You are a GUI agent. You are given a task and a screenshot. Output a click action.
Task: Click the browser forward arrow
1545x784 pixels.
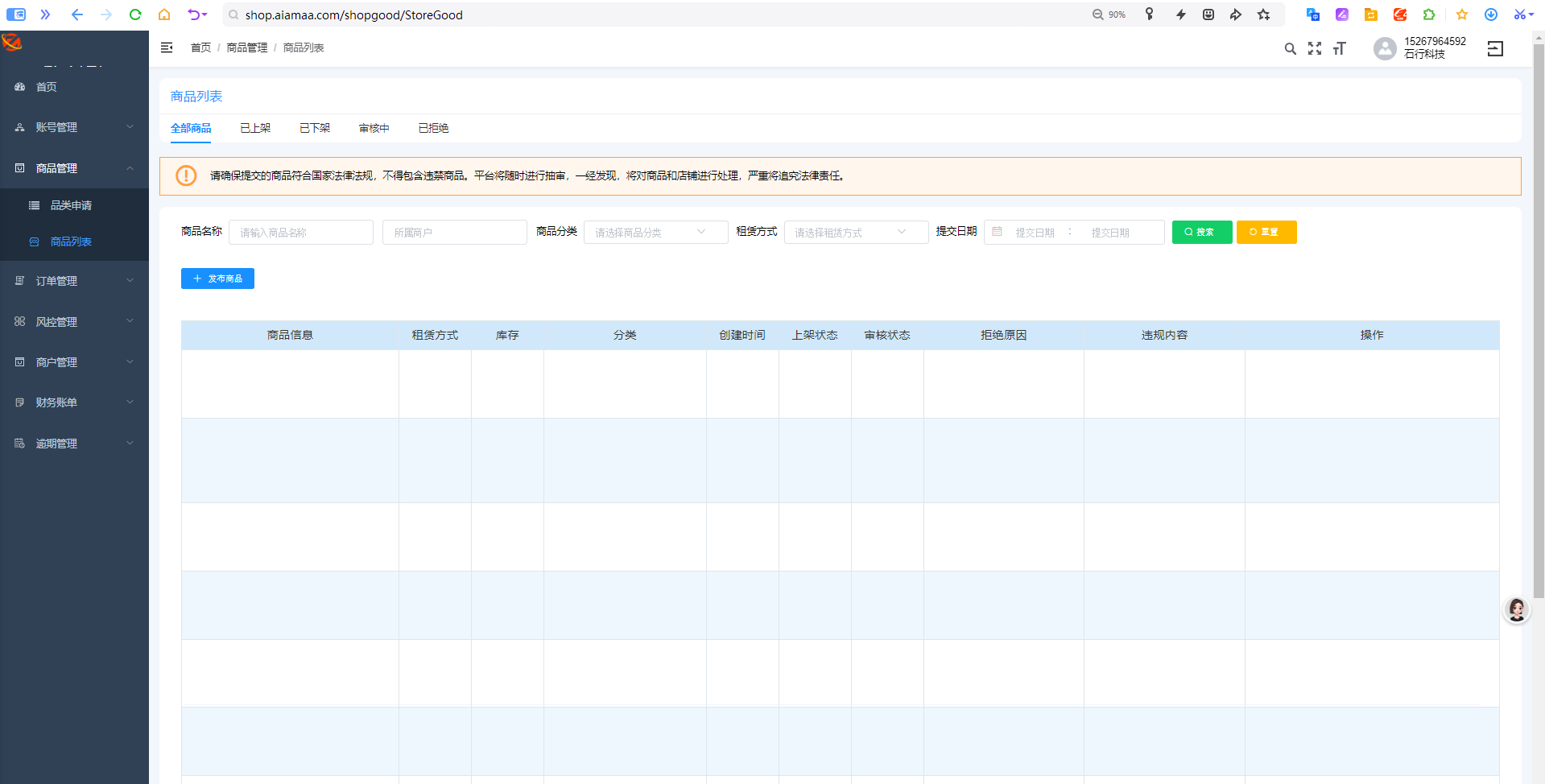point(106,14)
